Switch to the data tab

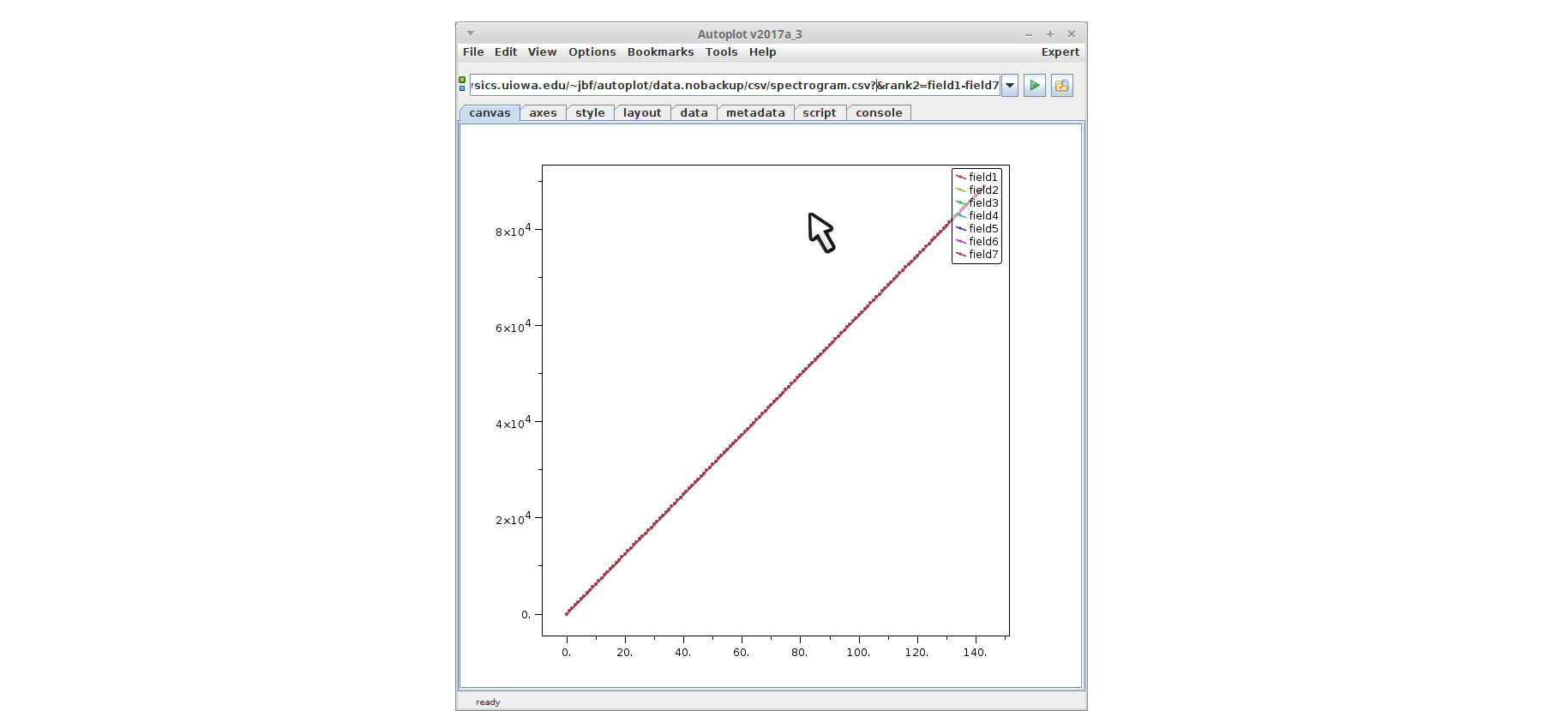point(694,112)
